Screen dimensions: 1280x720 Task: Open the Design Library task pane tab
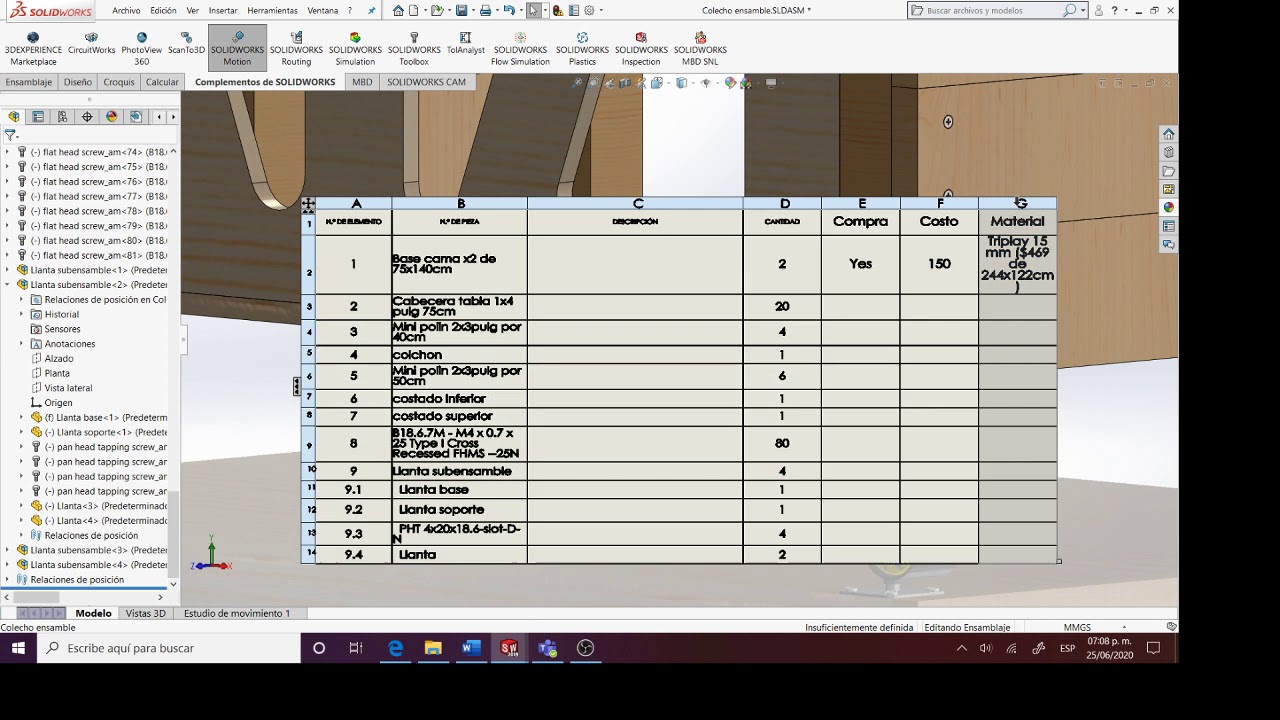[x=1168, y=152]
